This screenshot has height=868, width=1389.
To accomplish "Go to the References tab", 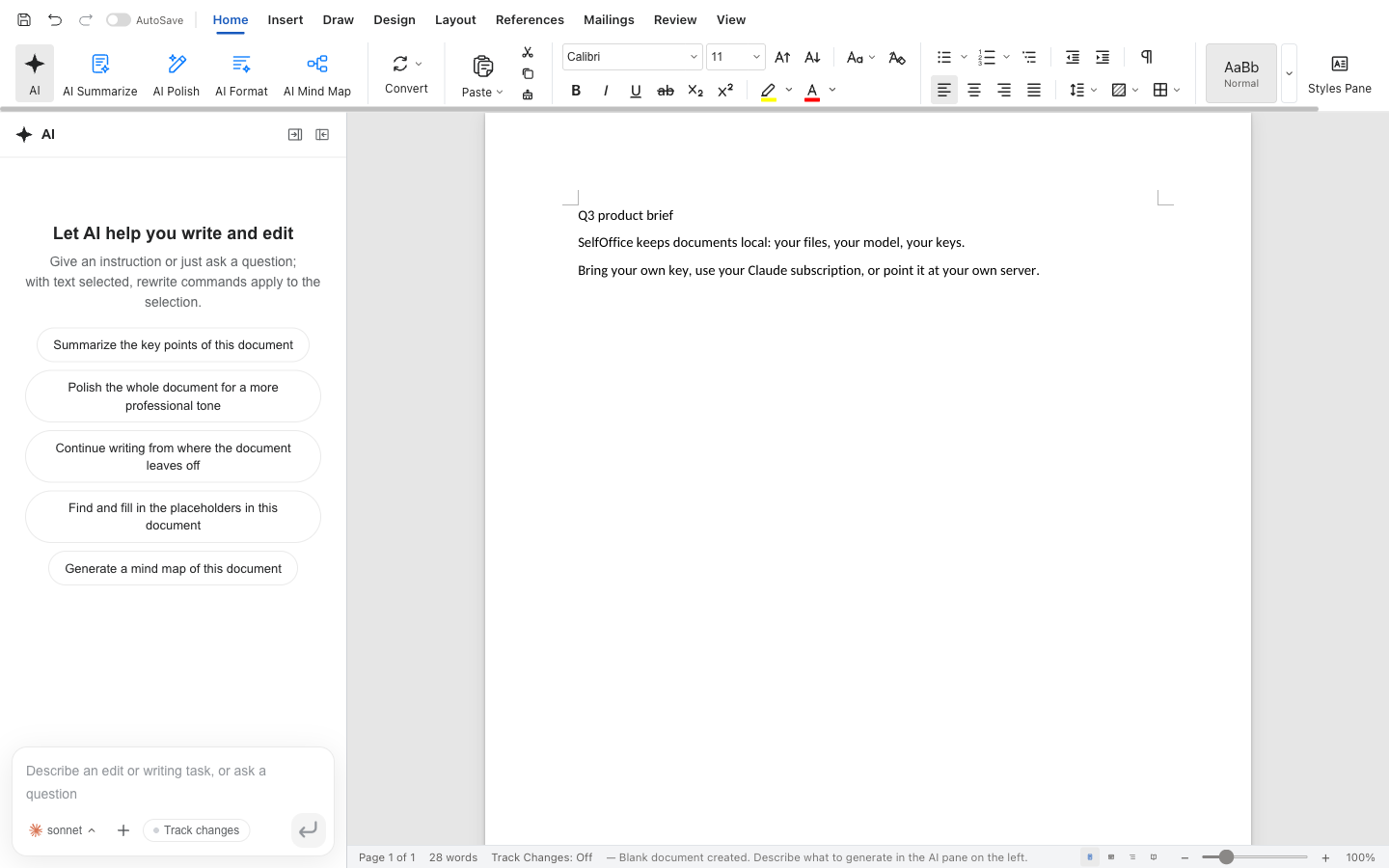I will [x=530, y=20].
